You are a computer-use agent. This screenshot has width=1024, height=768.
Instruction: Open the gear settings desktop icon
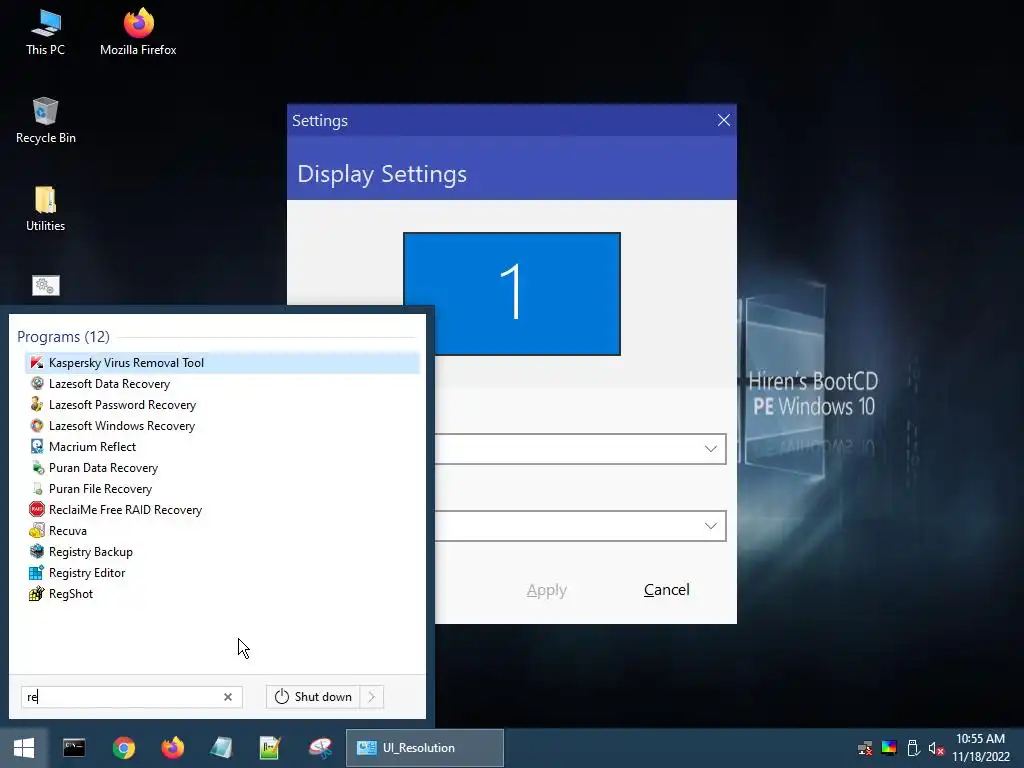[46, 285]
